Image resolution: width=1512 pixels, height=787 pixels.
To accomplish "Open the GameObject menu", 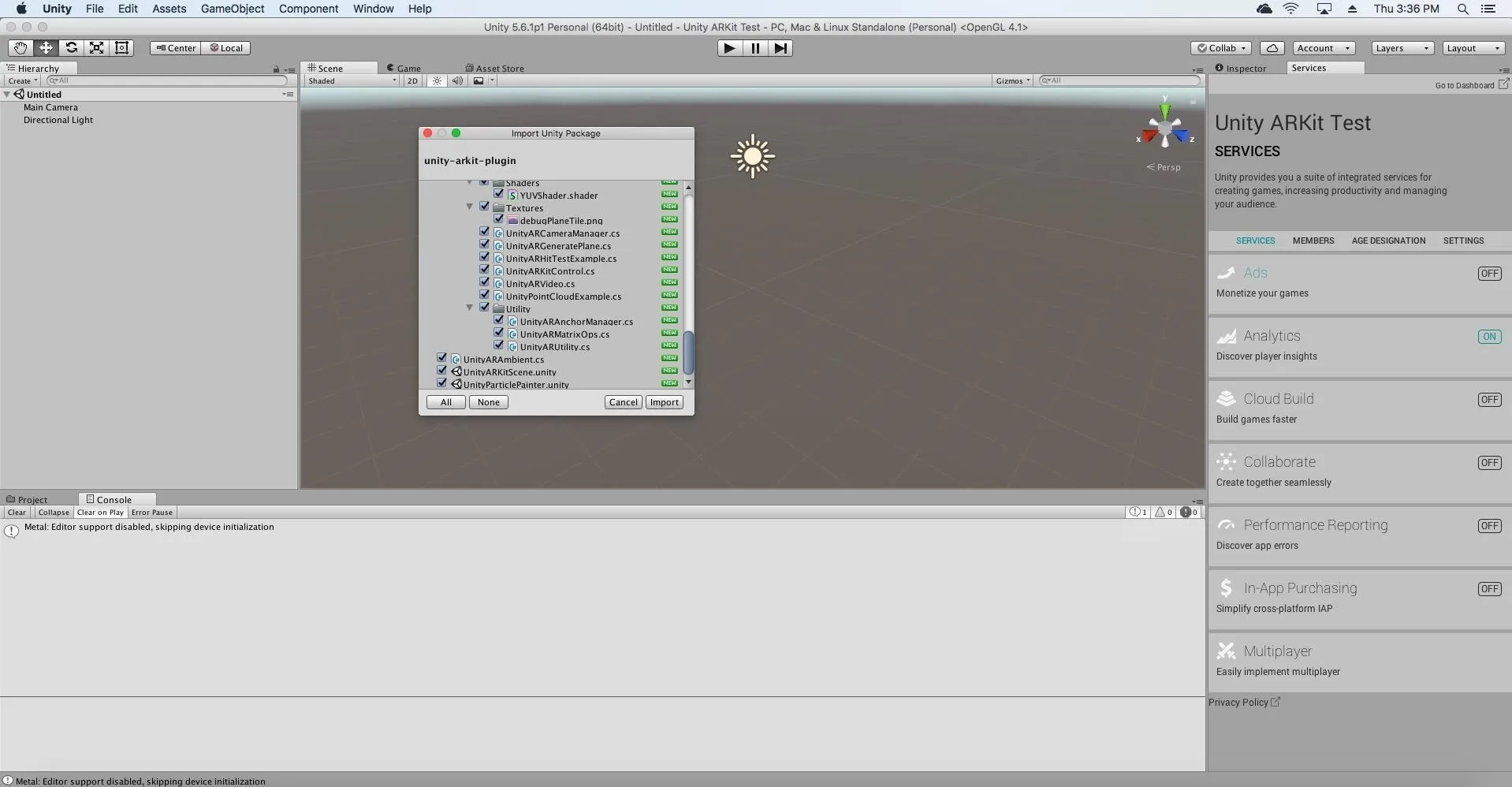I will pos(232,9).
